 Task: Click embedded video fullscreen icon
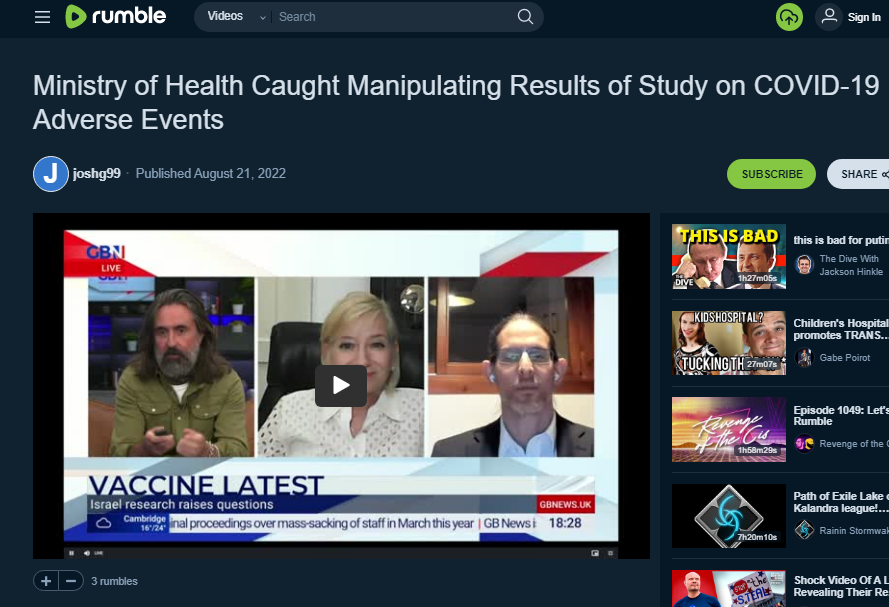(x=611, y=553)
